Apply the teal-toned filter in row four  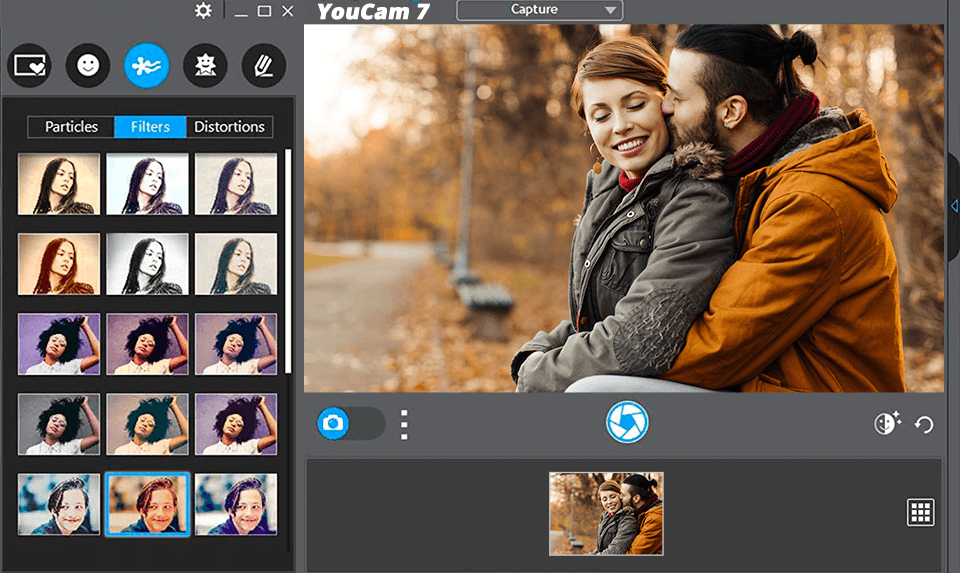pos(148,424)
